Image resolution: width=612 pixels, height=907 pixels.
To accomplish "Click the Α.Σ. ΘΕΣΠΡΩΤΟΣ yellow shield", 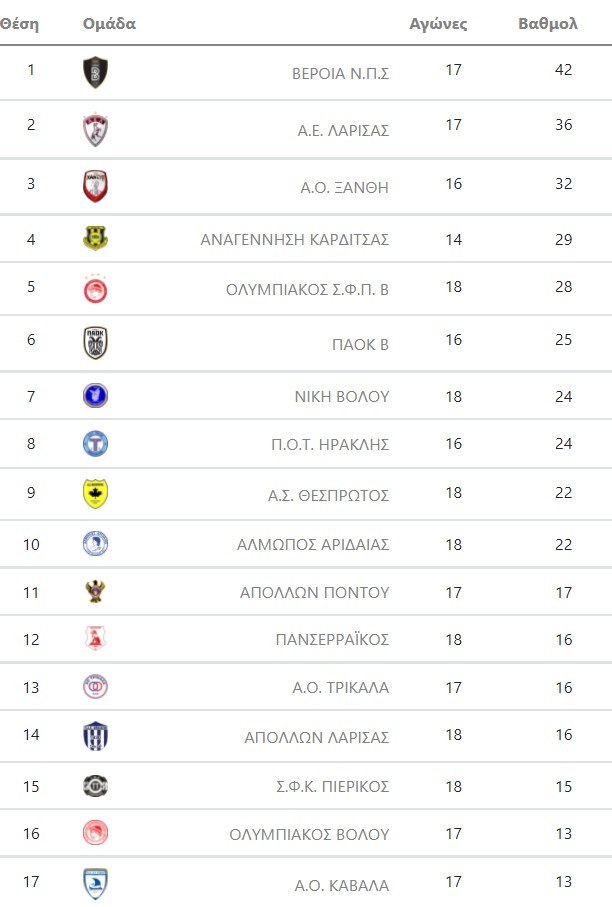I will (x=95, y=494).
